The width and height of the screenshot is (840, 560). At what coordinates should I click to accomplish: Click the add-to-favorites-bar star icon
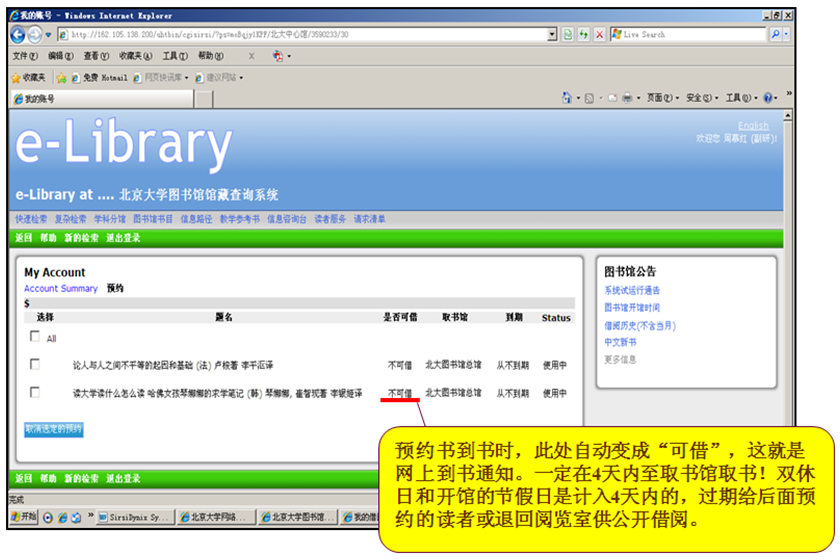(62, 78)
